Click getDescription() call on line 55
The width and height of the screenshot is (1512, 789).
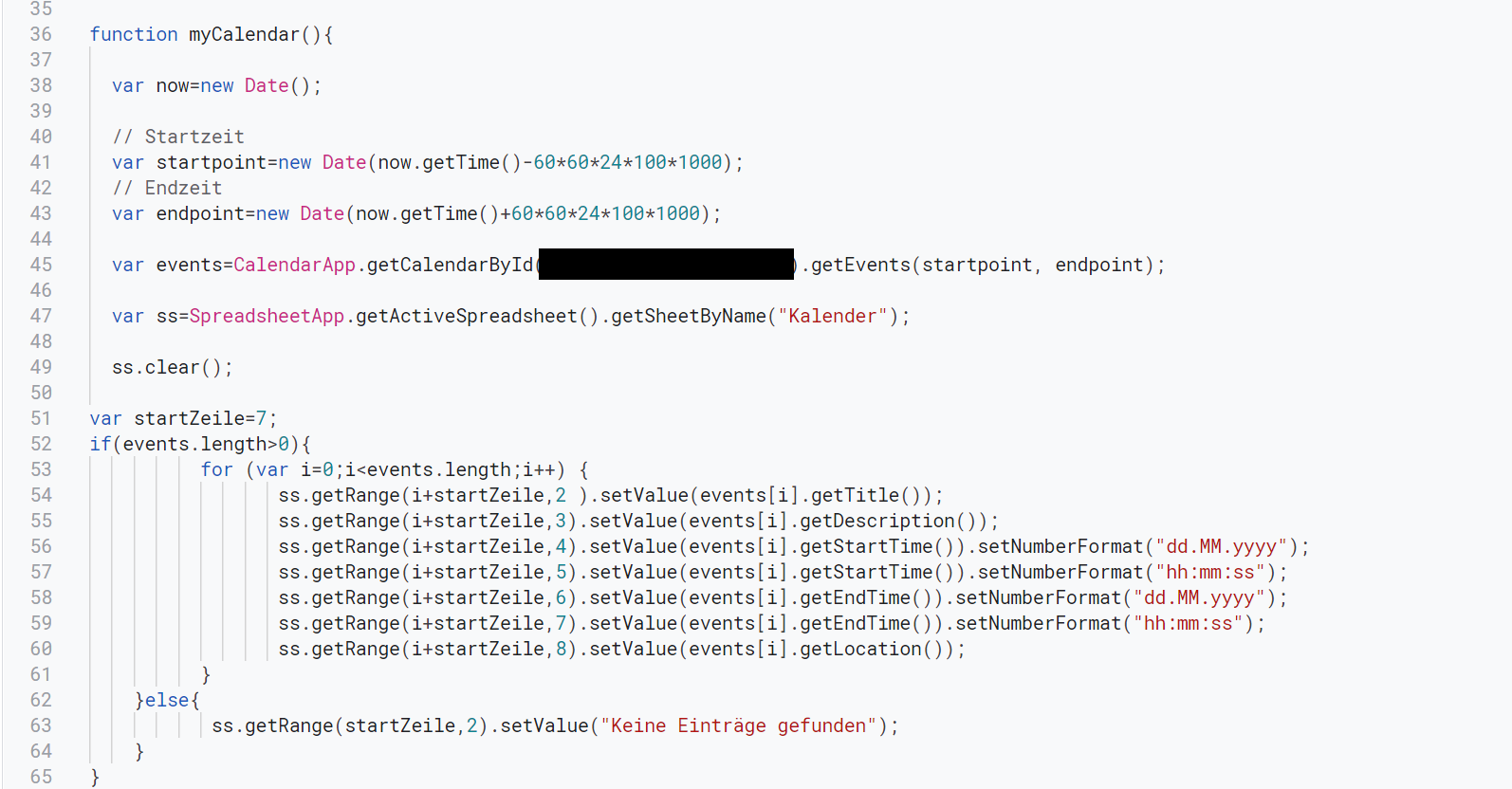[888, 521]
